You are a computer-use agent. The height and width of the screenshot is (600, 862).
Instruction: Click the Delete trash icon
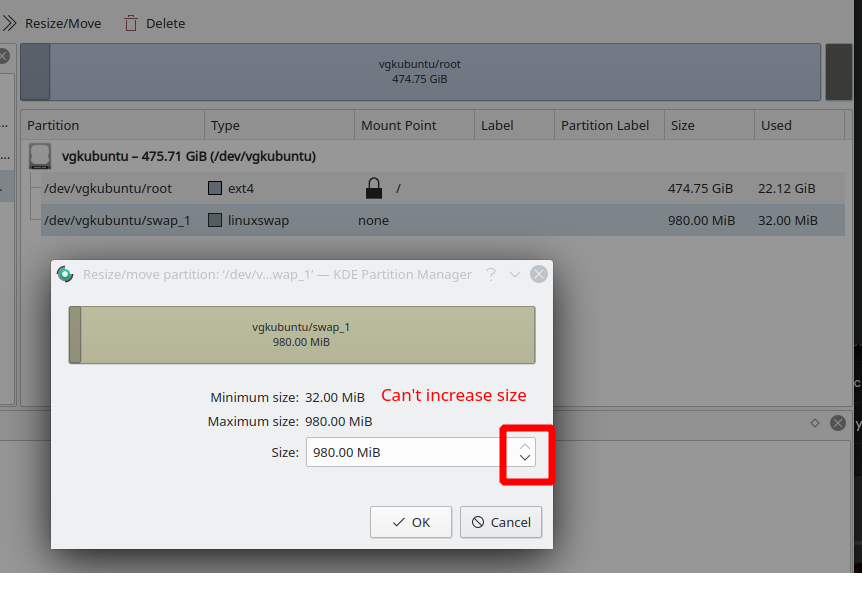pyautogui.click(x=131, y=24)
